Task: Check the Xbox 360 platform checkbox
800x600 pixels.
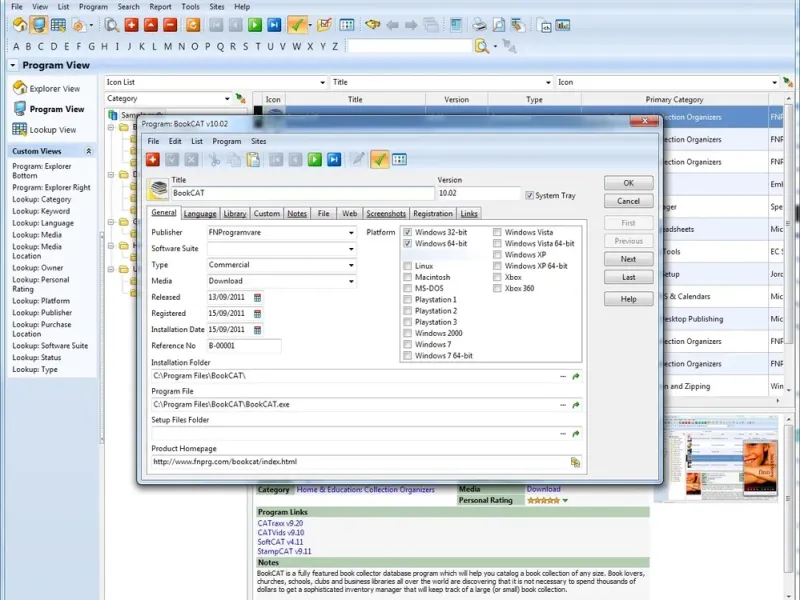Action: coord(497,288)
